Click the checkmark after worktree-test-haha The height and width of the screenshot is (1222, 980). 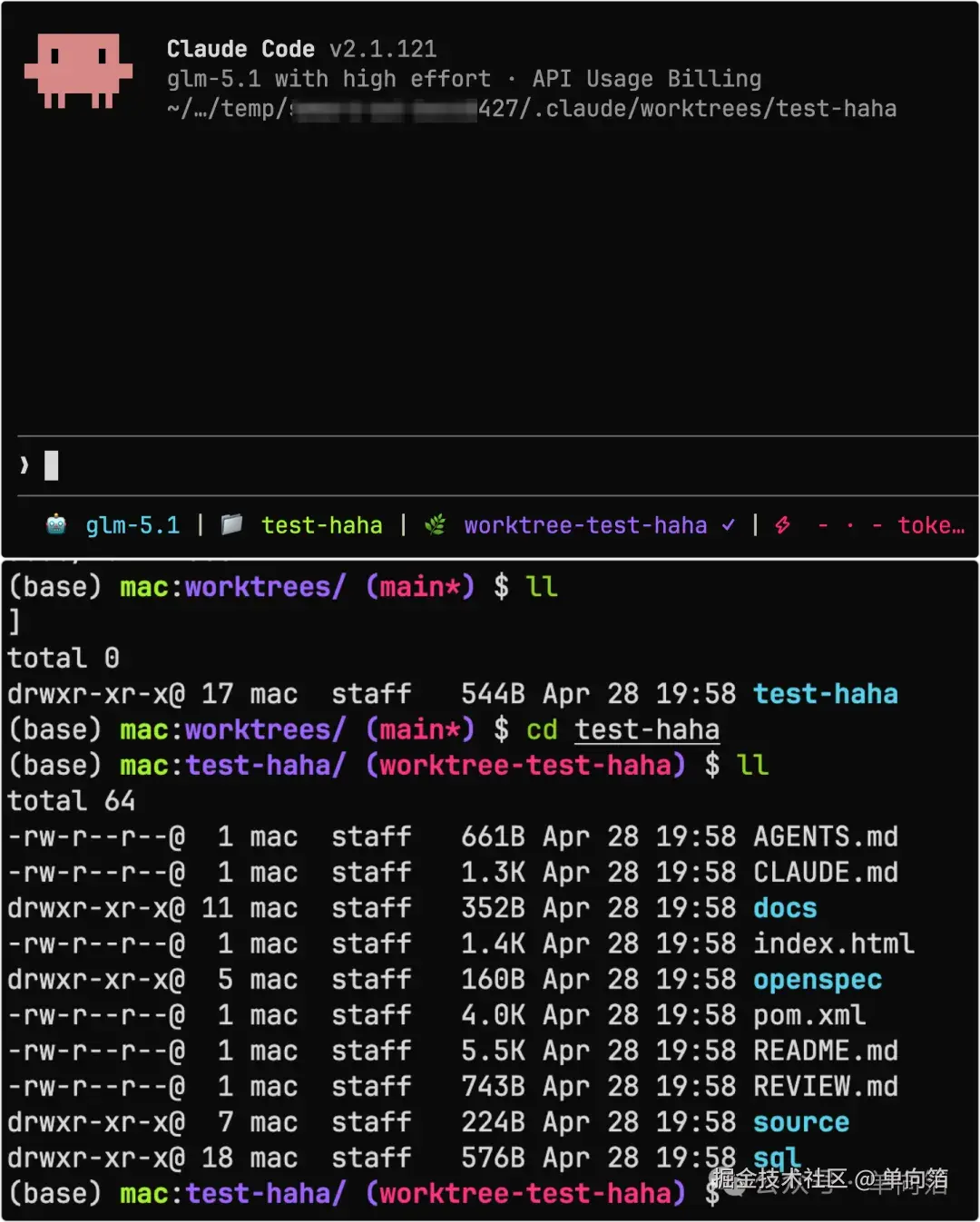pos(729,524)
